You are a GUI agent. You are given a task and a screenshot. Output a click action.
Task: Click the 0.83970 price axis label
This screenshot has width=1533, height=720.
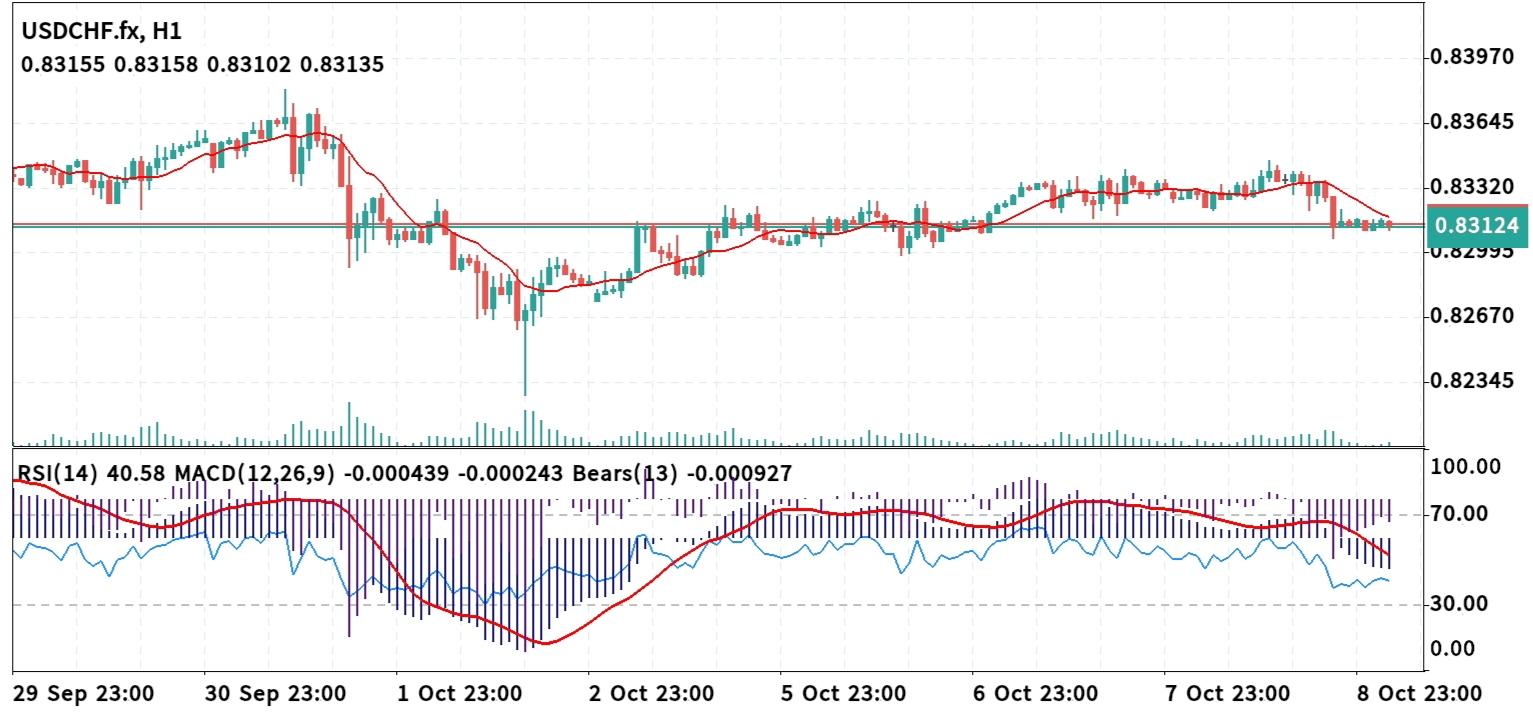pos(1473,57)
